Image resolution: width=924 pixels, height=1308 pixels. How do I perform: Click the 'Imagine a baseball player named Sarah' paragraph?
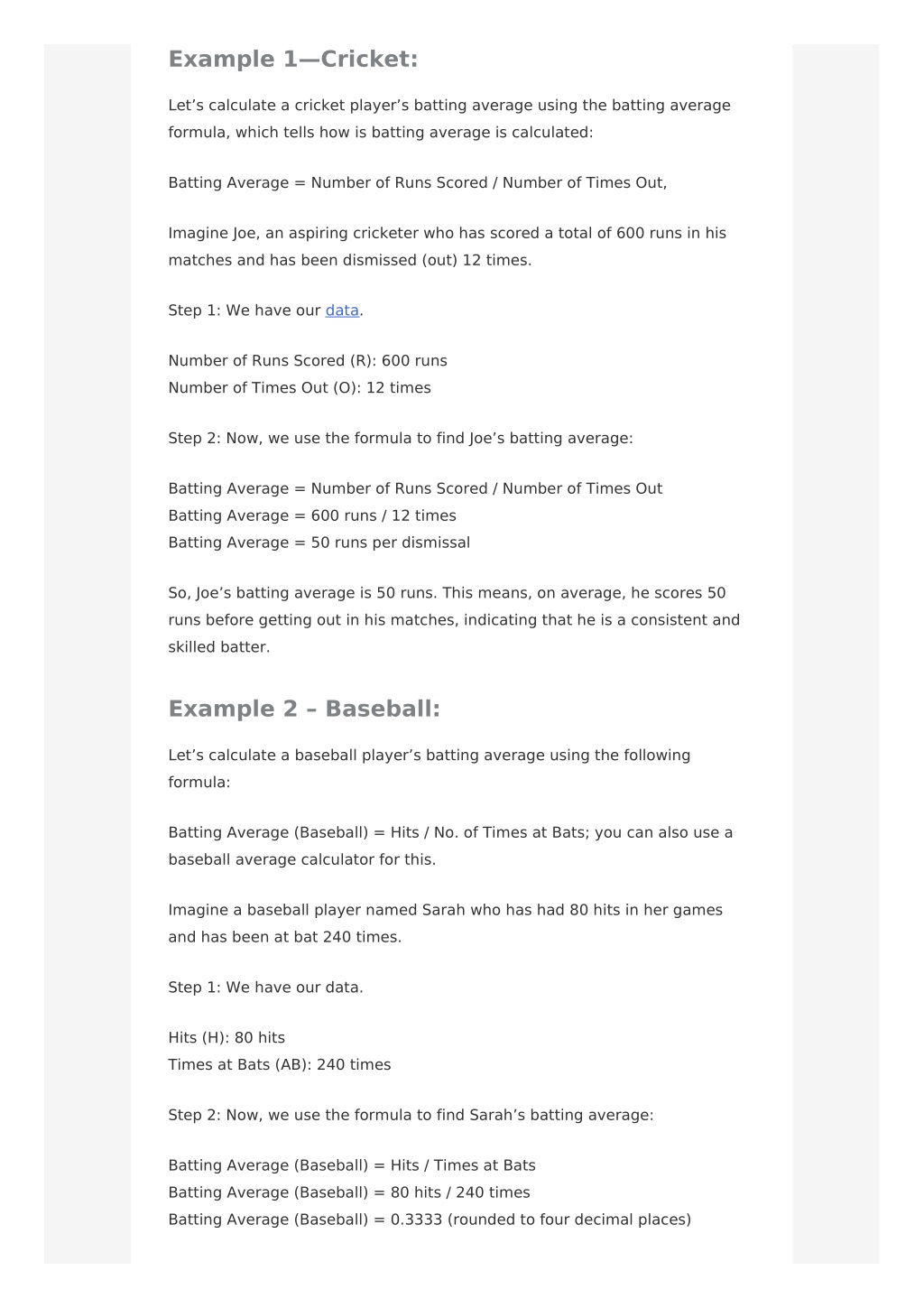pyautogui.click(x=446, y=923)
